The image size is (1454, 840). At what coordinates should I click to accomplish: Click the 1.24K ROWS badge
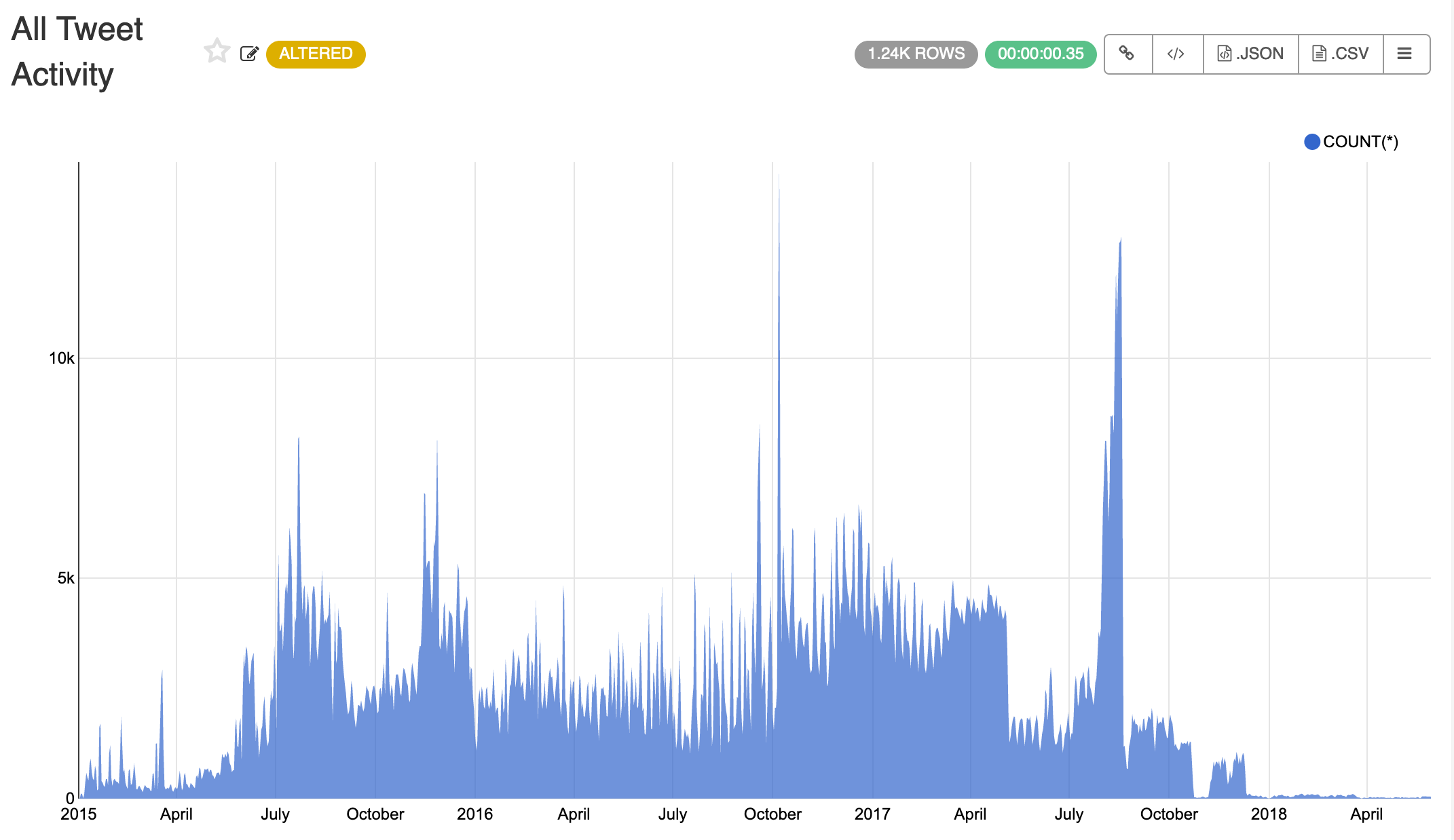(916, 54)
